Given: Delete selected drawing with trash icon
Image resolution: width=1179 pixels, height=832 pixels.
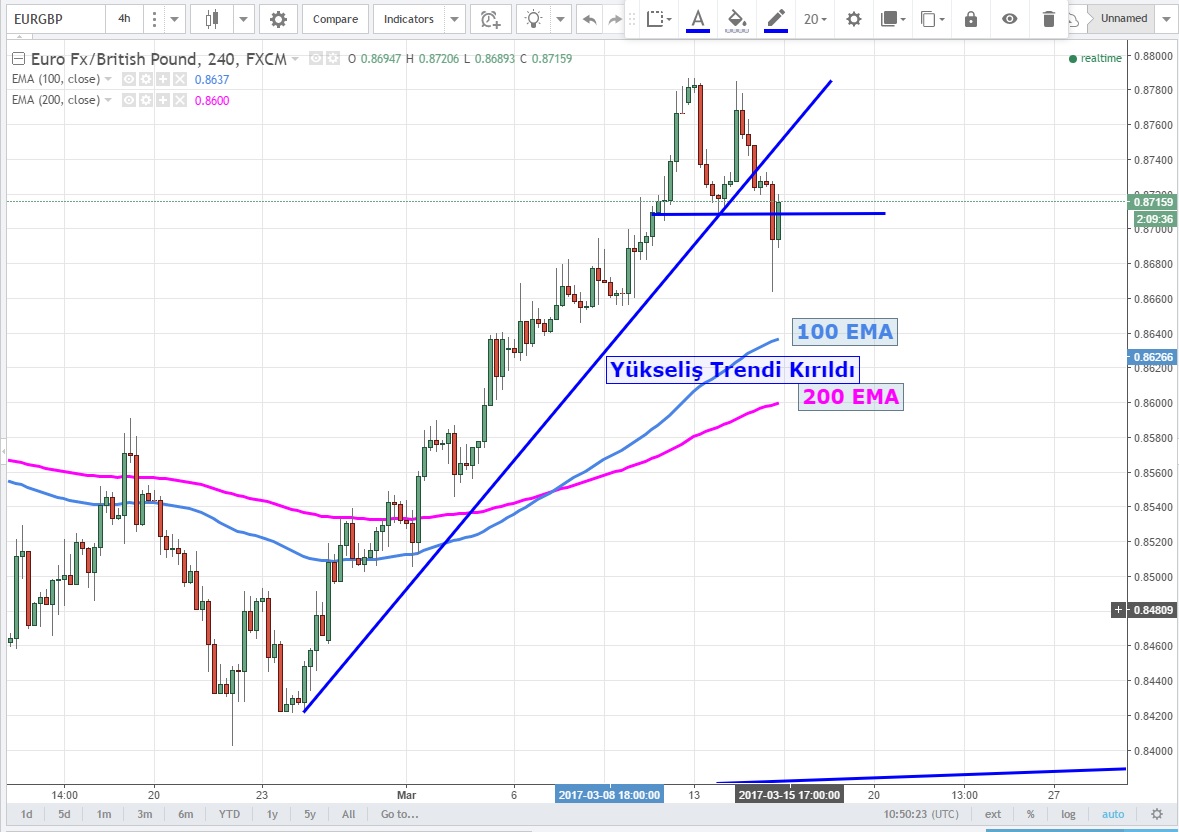Looking at the screenshot, I should tap(1048, 19).
